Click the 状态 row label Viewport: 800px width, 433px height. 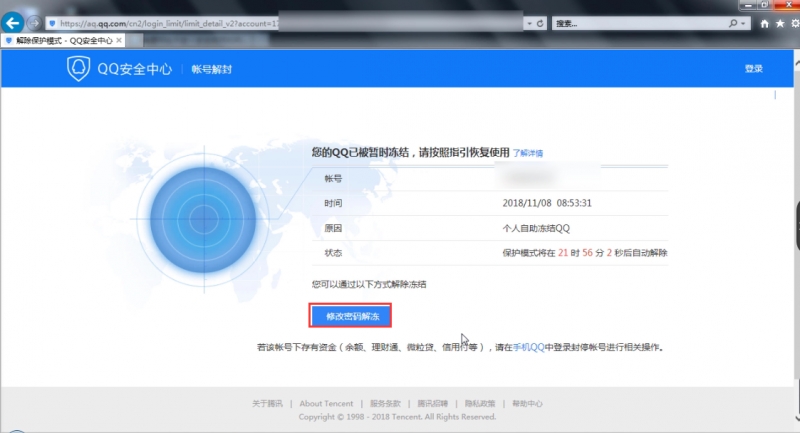pyautogui.click(x=333, y=253)
